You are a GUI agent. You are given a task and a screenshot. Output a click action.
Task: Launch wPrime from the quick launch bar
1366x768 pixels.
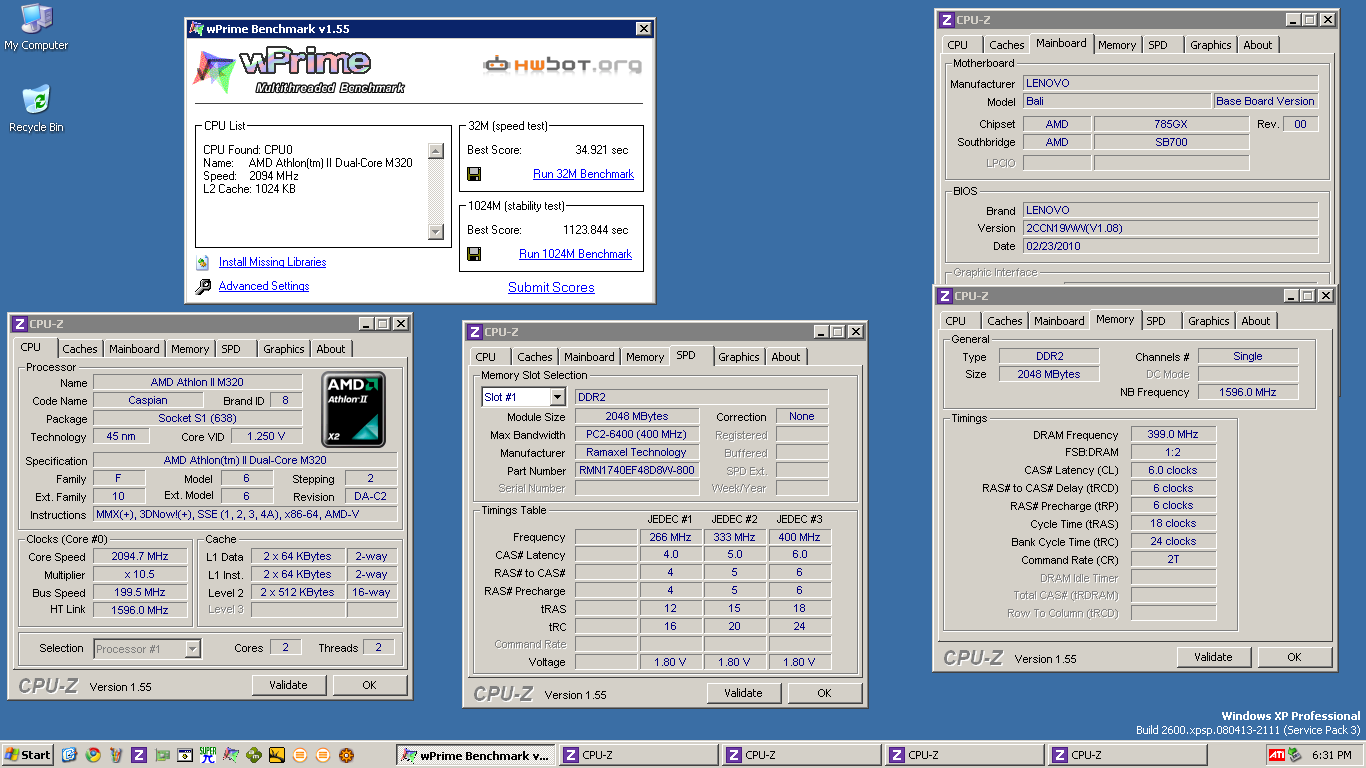coord(231,755)
